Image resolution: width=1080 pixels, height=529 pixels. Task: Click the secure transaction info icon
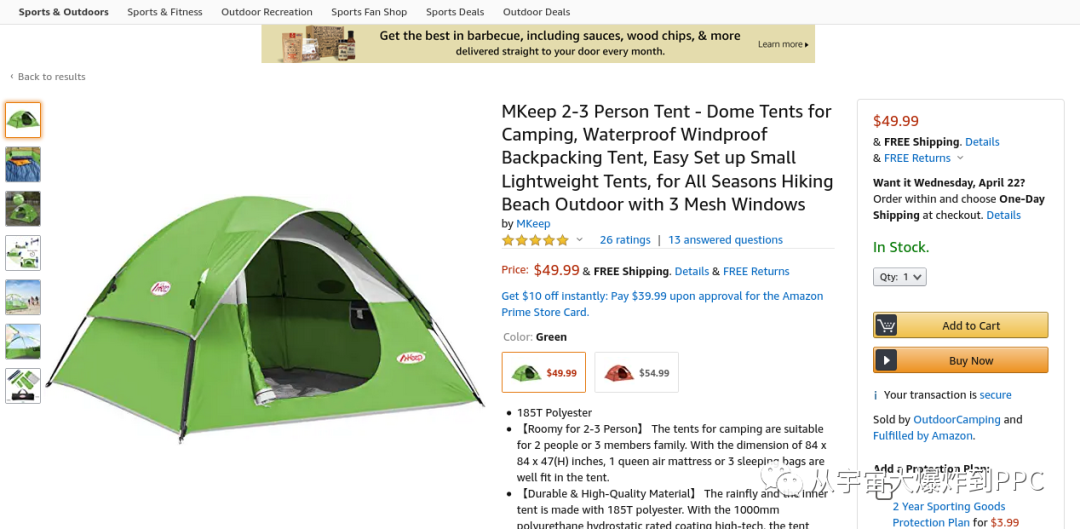click(875, 395)
